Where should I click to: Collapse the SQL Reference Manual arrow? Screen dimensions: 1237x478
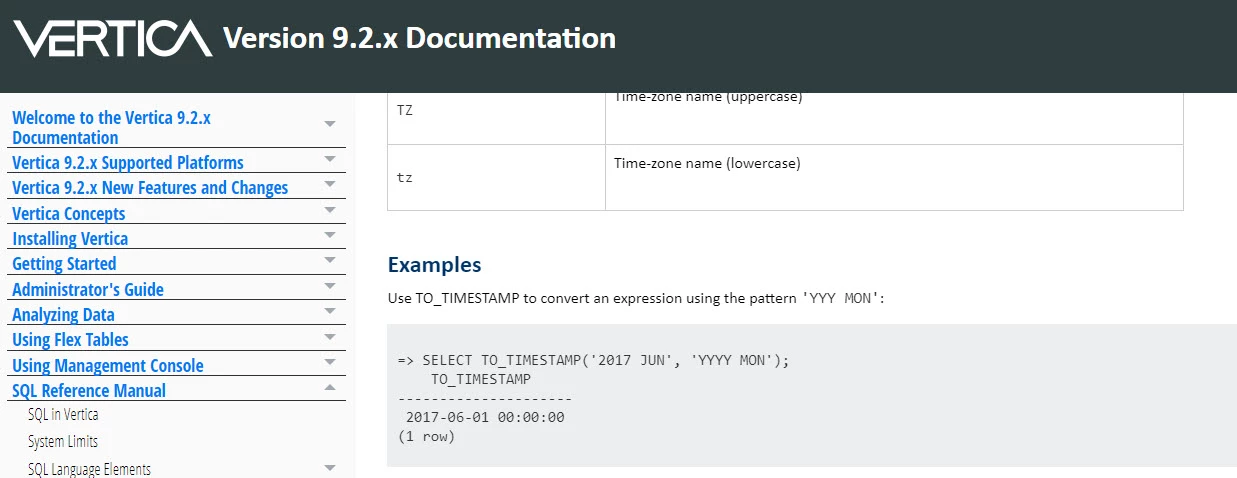click(x=330, y=387)
